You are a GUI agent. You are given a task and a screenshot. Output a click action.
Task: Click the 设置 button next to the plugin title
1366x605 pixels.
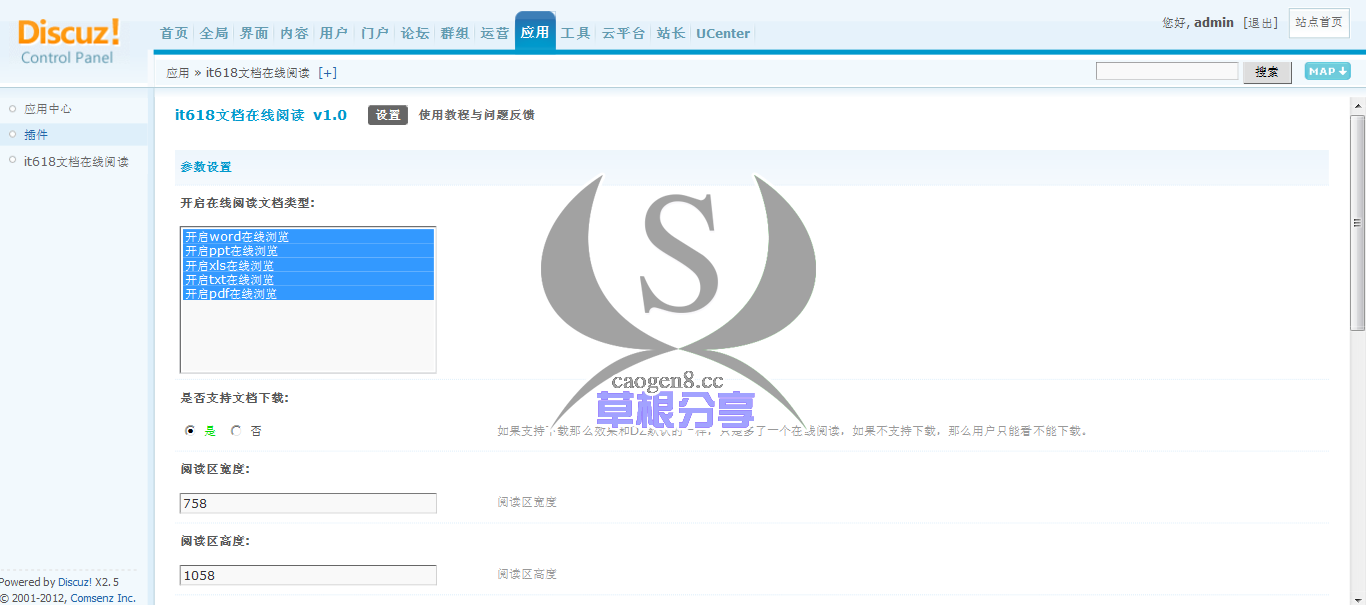pyautogui.click(x=388, y=115)
